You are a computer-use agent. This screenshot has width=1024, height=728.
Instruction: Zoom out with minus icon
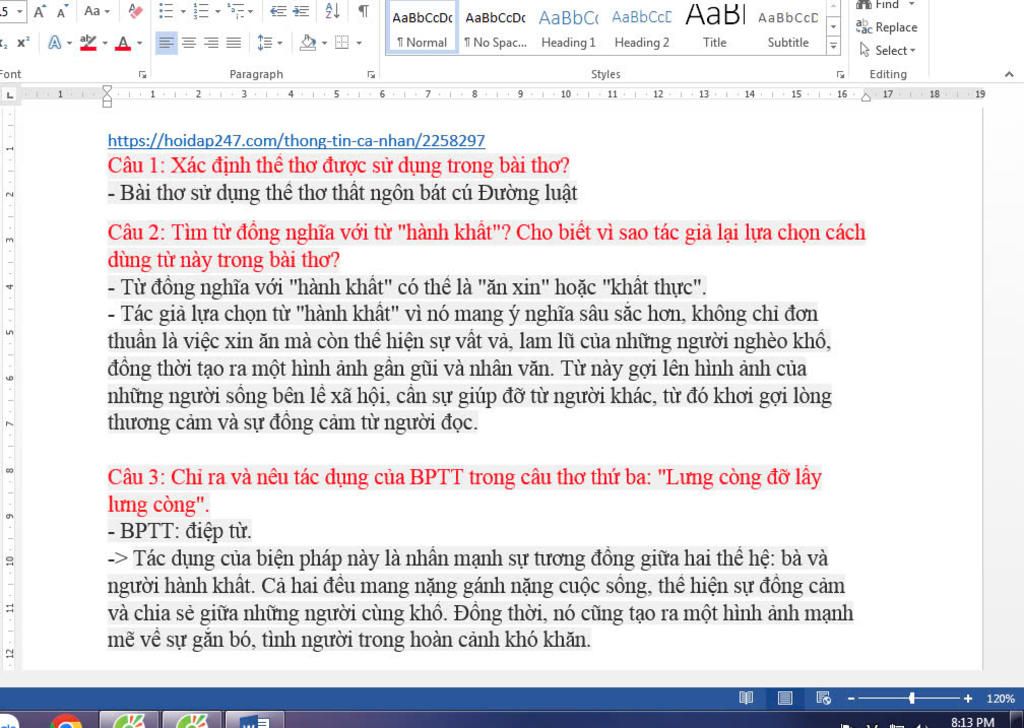tap(851, 699)
